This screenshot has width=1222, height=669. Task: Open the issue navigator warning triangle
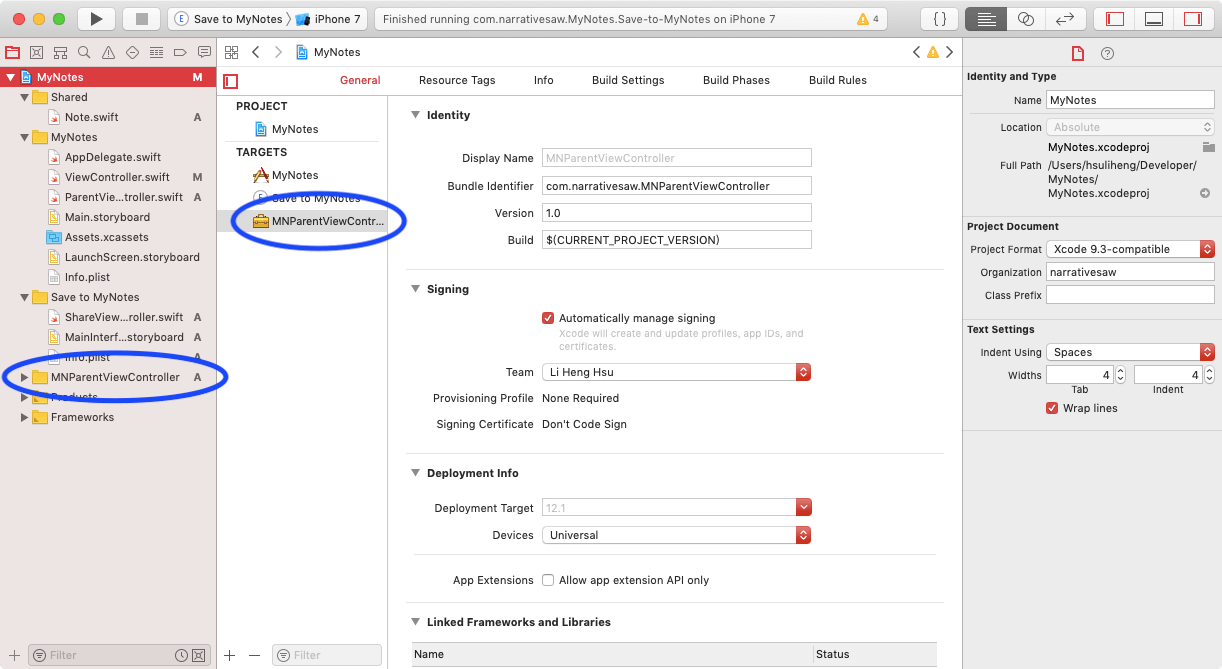coord(108,52)
